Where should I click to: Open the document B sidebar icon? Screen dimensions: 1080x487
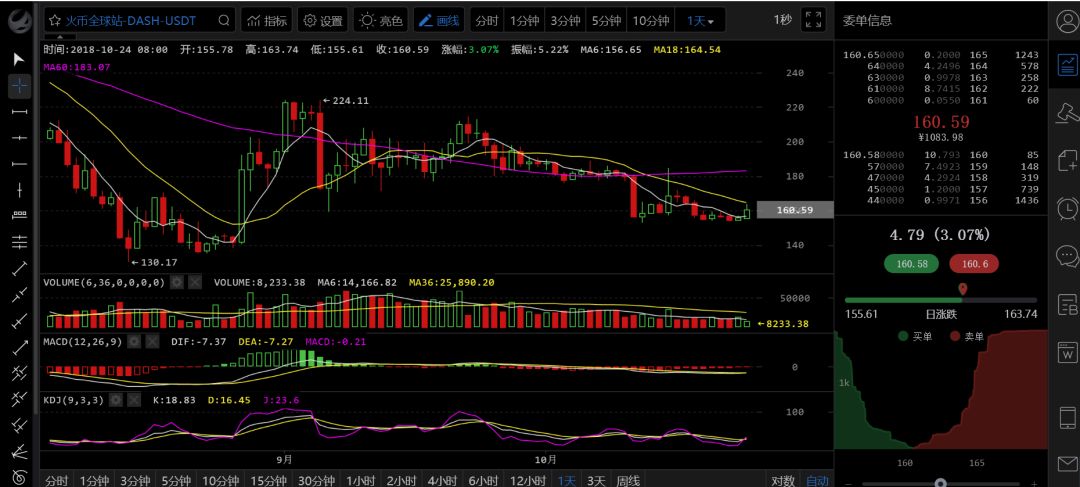pyautogui.click(x=1068, y=304)
